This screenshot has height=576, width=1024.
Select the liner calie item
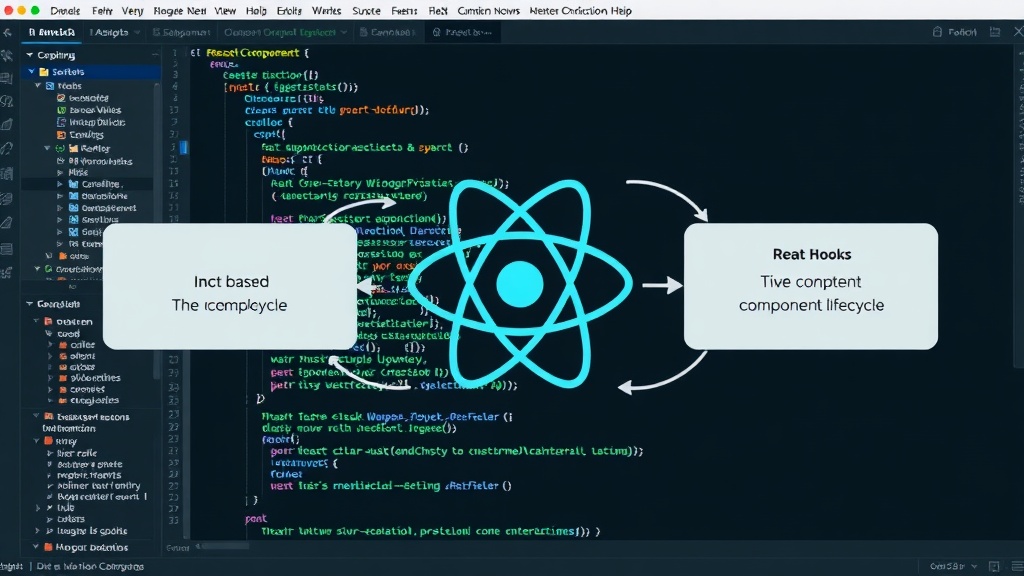tap(76, 453)
